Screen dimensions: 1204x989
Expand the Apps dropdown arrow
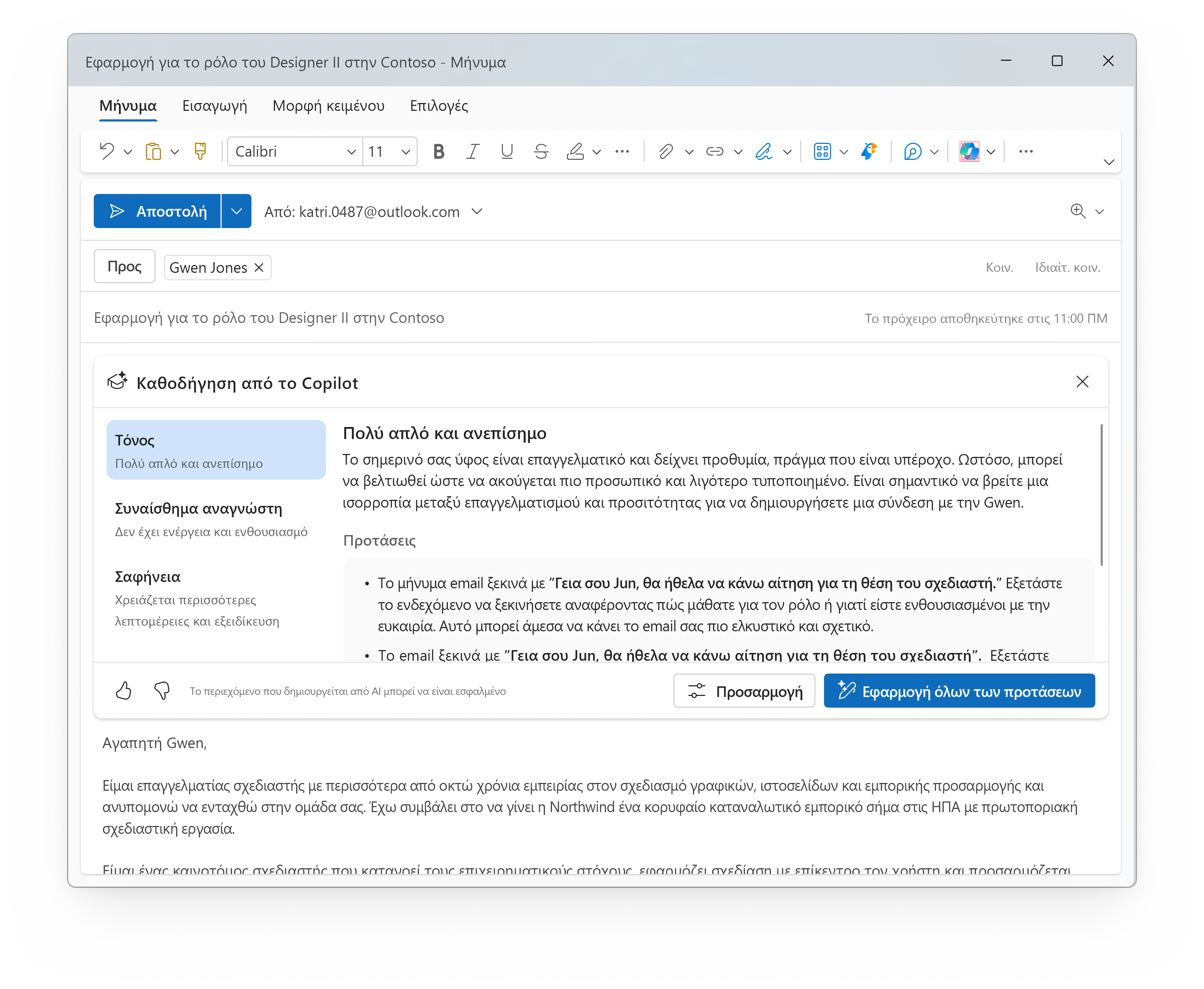click(x=844, y=152)
